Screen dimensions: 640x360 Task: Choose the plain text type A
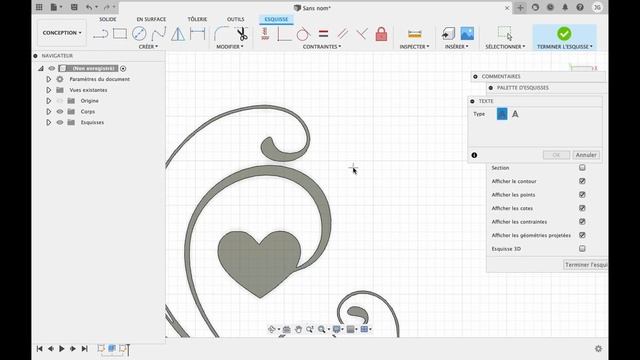click(x=515, y=114)
